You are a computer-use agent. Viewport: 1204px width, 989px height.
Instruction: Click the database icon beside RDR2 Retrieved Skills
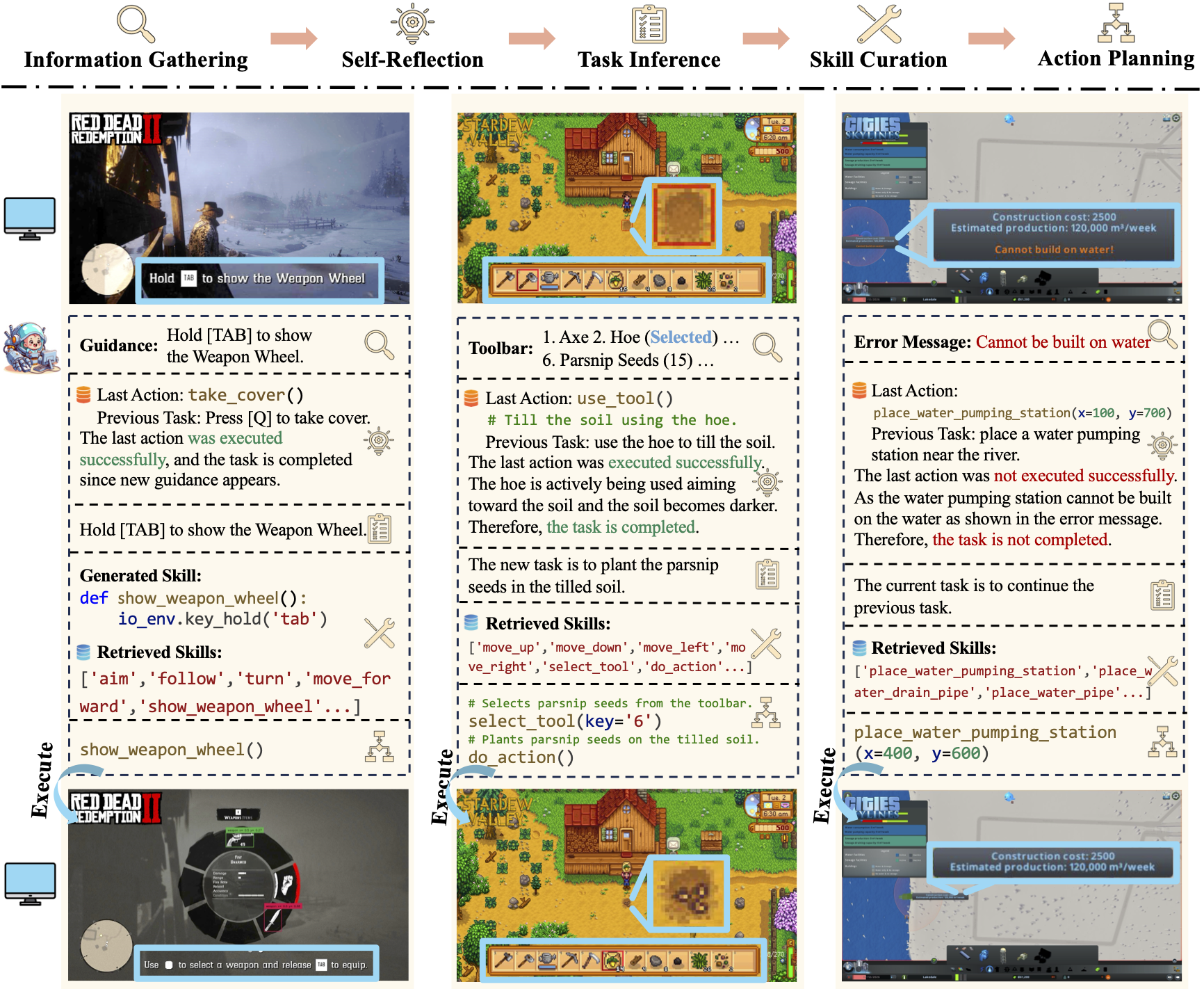pyautogui.click(x=83, y=652)
